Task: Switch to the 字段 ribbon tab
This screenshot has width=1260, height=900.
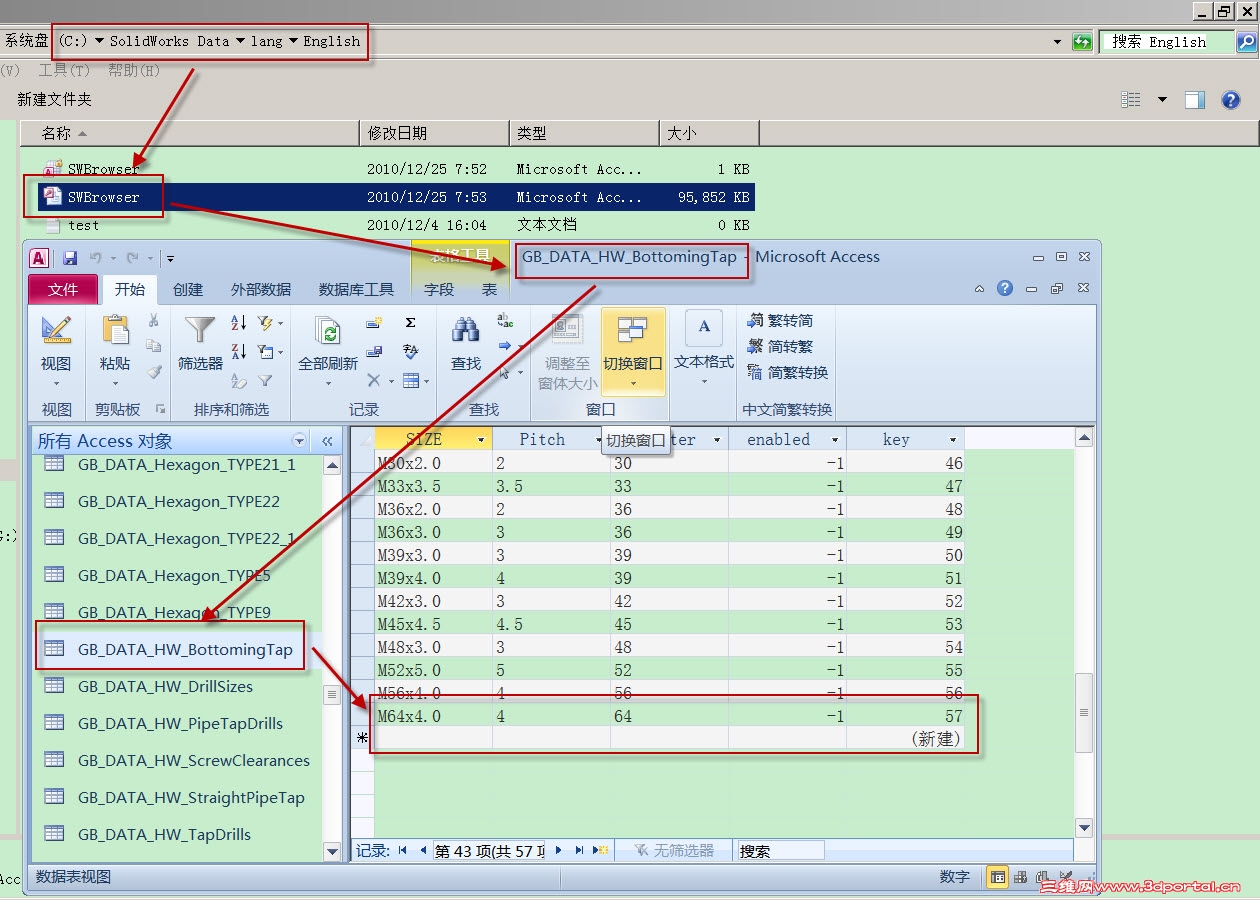Action: [439, 289]
